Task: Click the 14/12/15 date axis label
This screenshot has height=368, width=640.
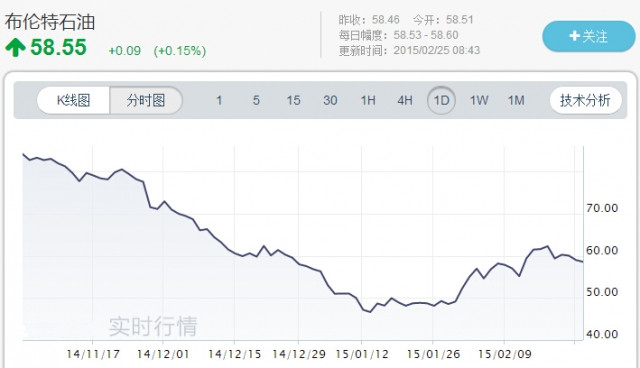Action: tap(234, 354)
